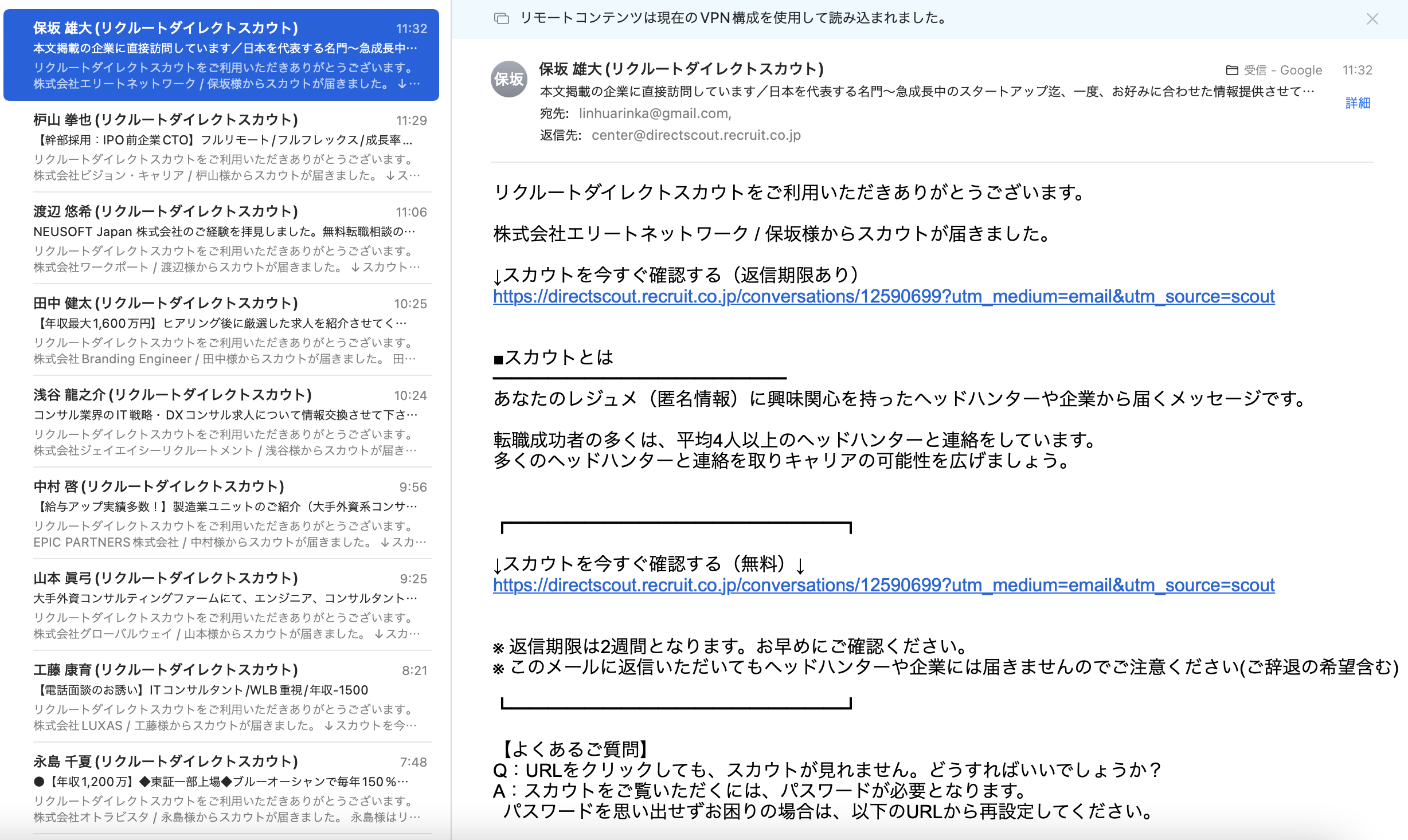Click the NEUSOFT Japan subject line
1408x840 pixels.
coord(224,231)
